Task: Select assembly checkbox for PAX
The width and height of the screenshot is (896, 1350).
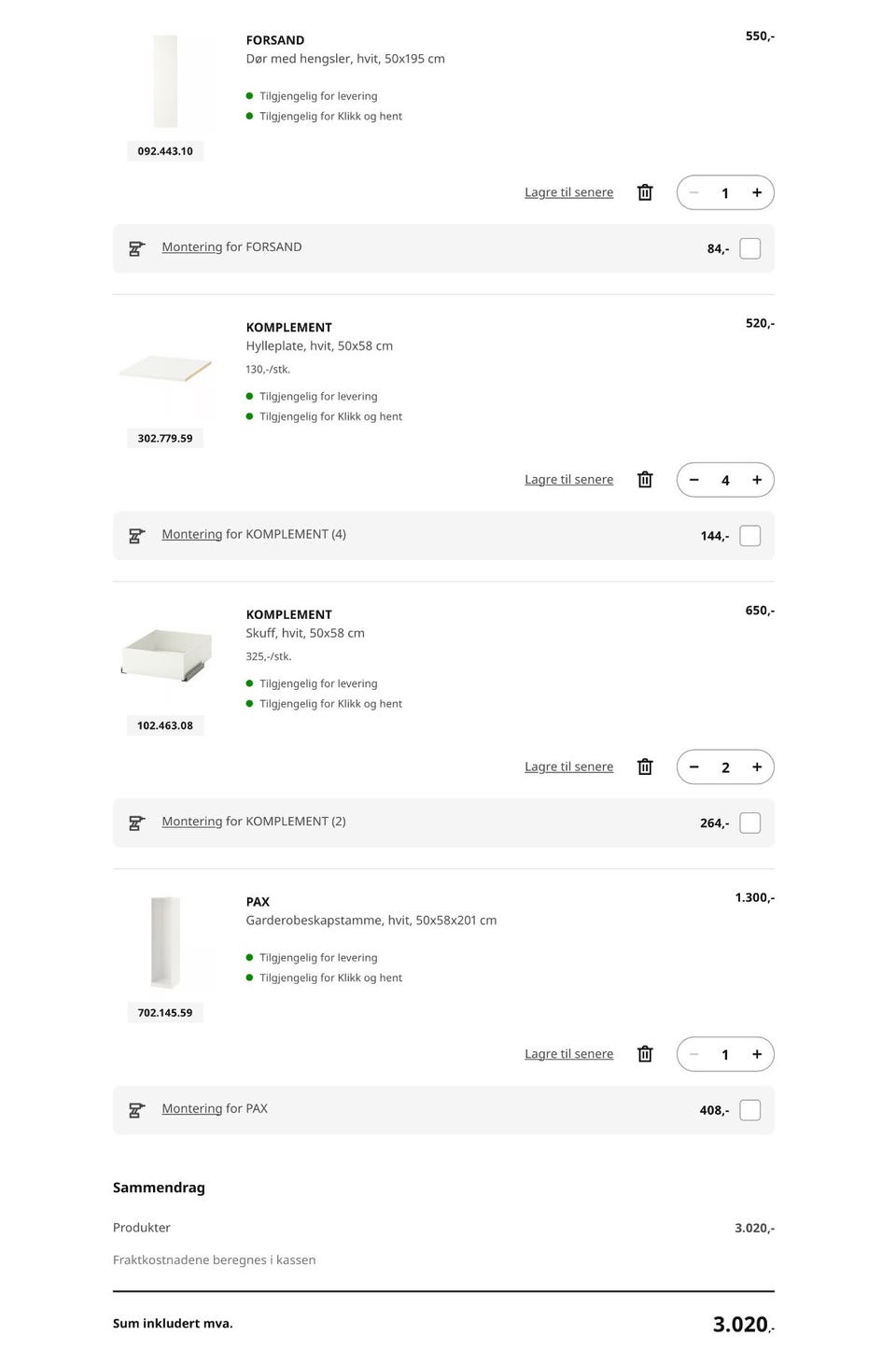Action: click(x=749, y=1110)
